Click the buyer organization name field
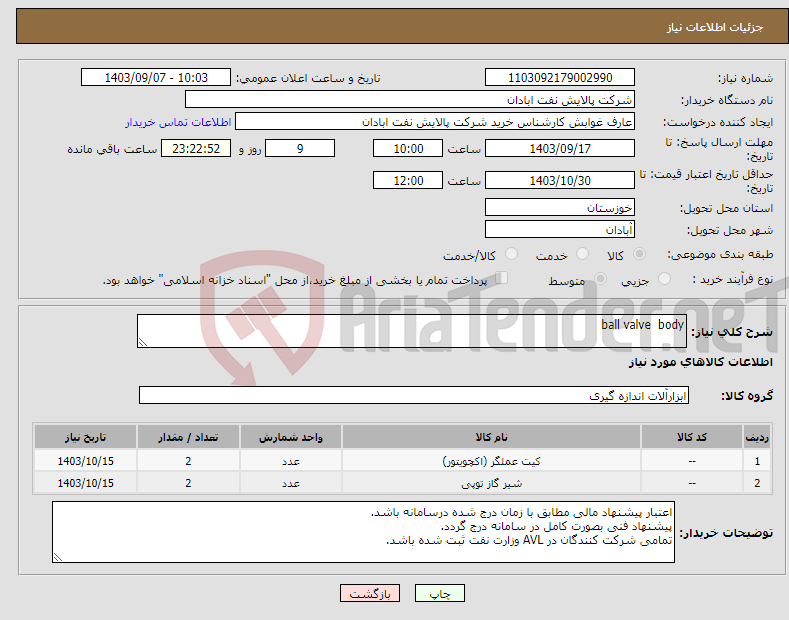This screenshot has height=620, width=789. click(x=410, y=100)
